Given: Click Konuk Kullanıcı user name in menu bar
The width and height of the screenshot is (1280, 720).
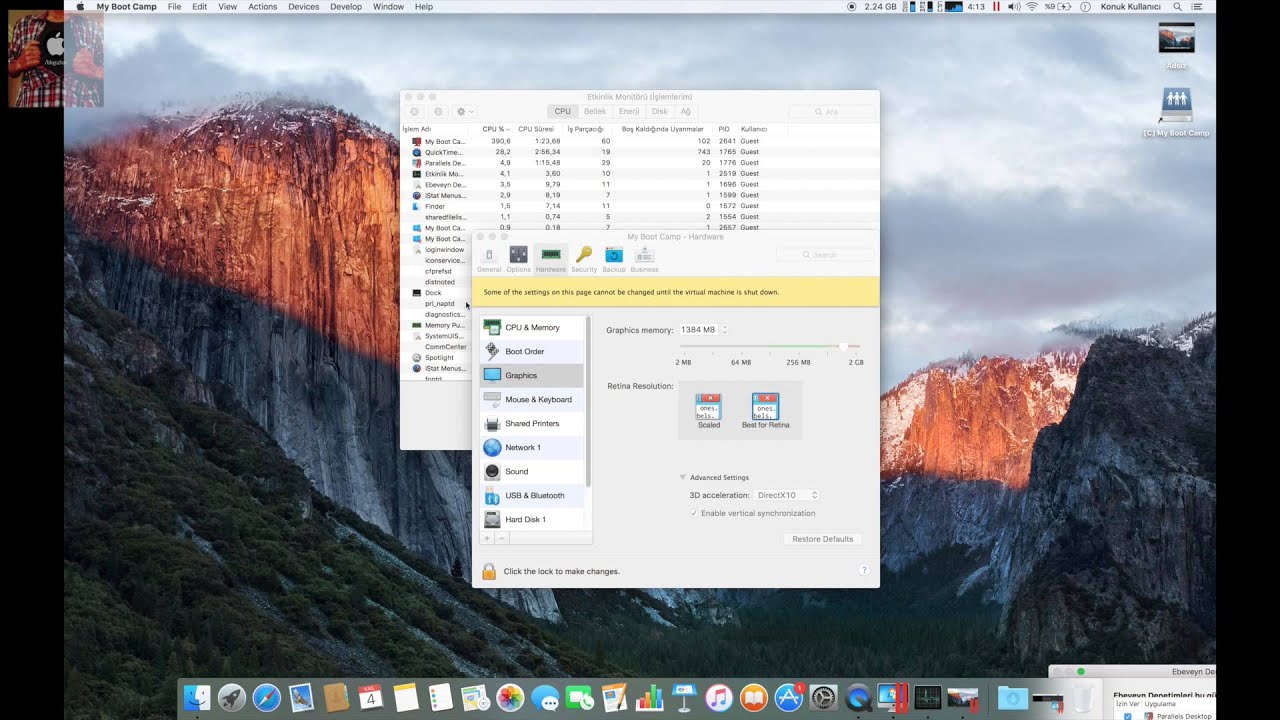Looking at the screenshot, I should coord(1130,6).
